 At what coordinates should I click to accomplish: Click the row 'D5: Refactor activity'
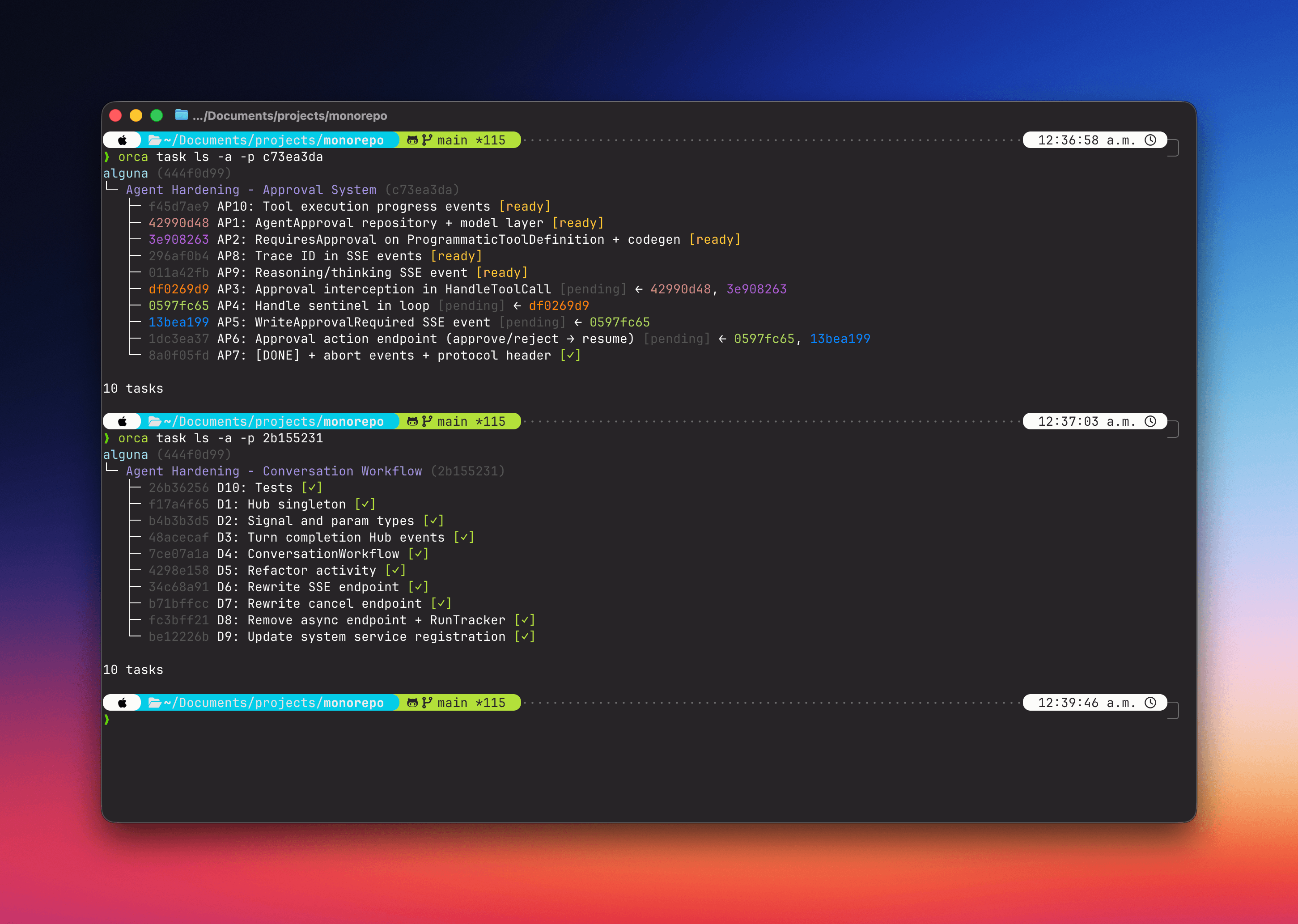coord(277,570)
